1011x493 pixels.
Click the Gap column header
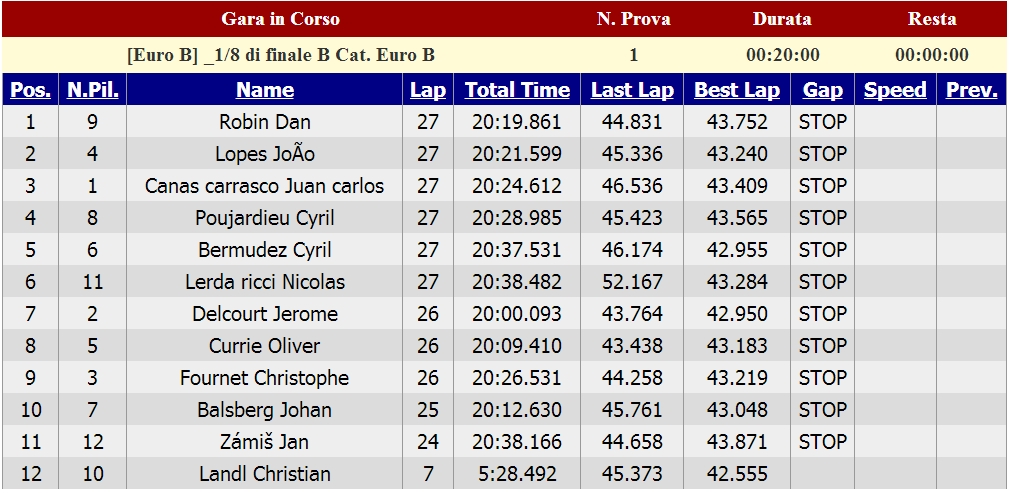pyautogui.click(x=822, y=90)
